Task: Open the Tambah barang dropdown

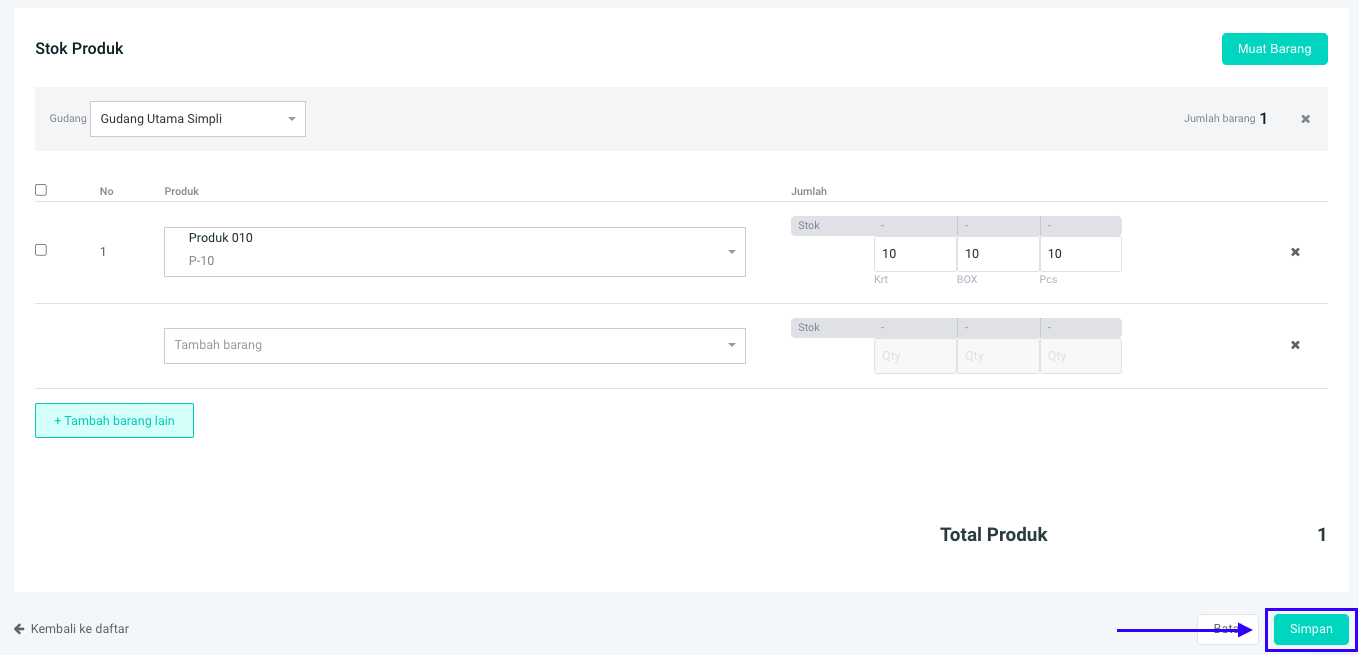Action: pos(454,345)
